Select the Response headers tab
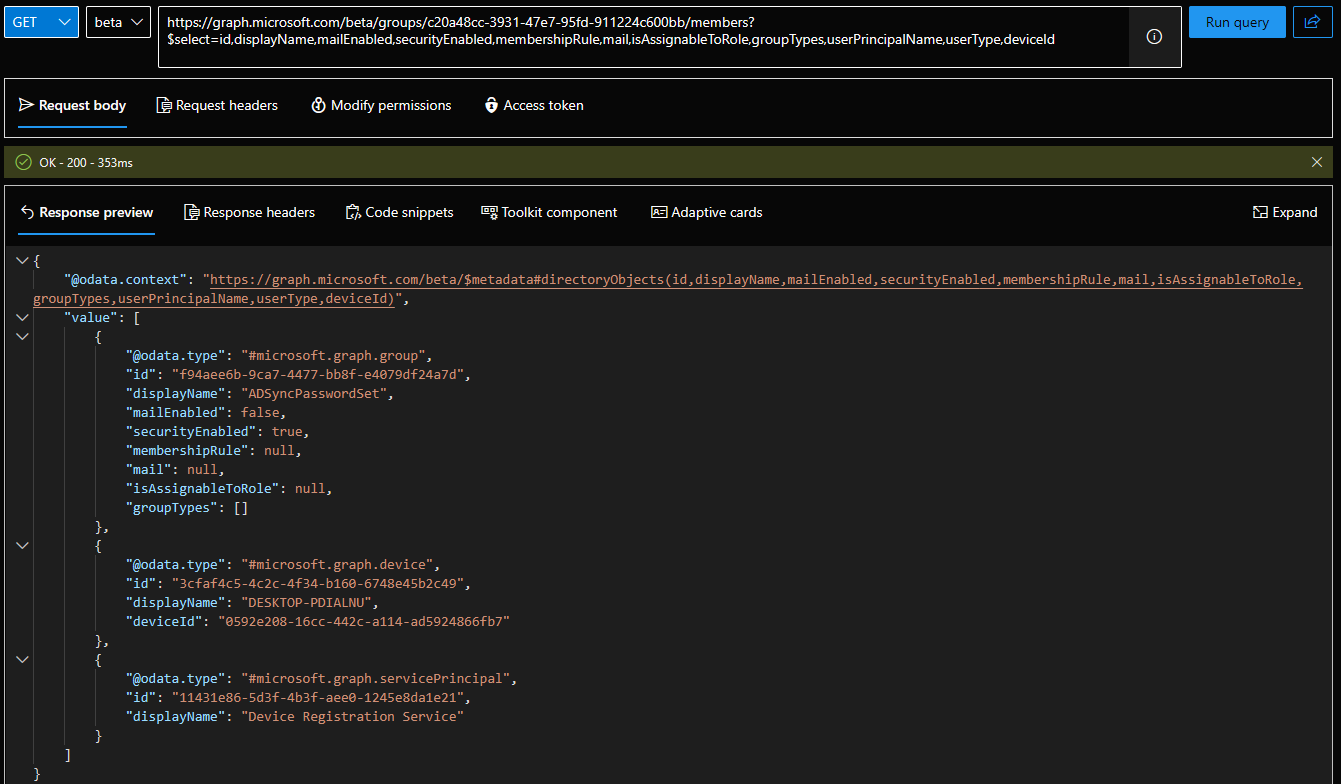 pos(250,212)
